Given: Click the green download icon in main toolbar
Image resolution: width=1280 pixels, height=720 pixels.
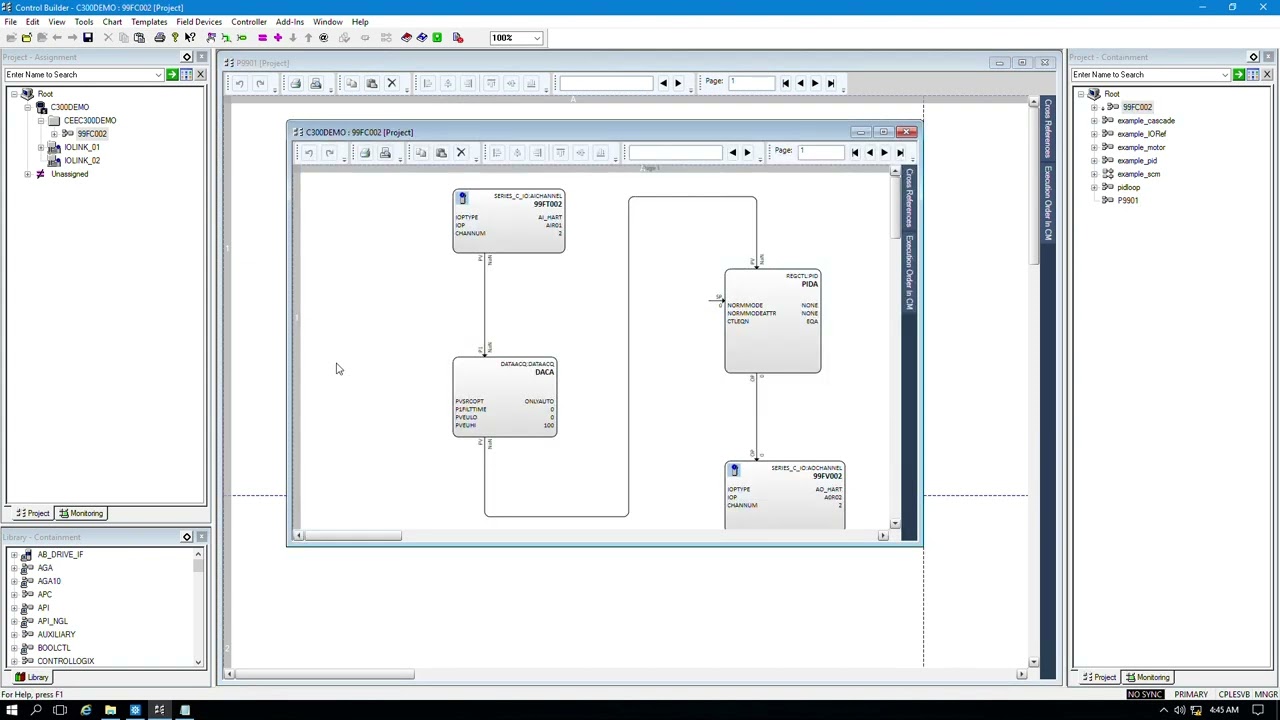Looking at the screenshot, I should pyautogui.click(x=437, y=38).
